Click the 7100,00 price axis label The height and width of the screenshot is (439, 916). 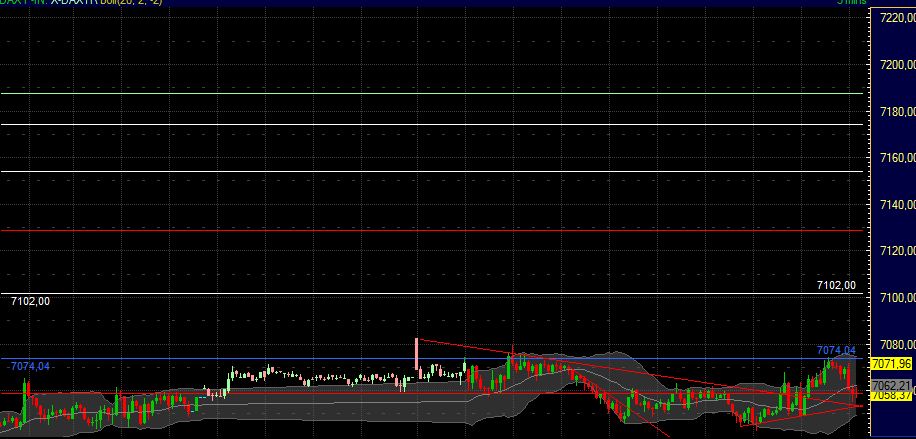pyautogui.click(x=896, y=298)
